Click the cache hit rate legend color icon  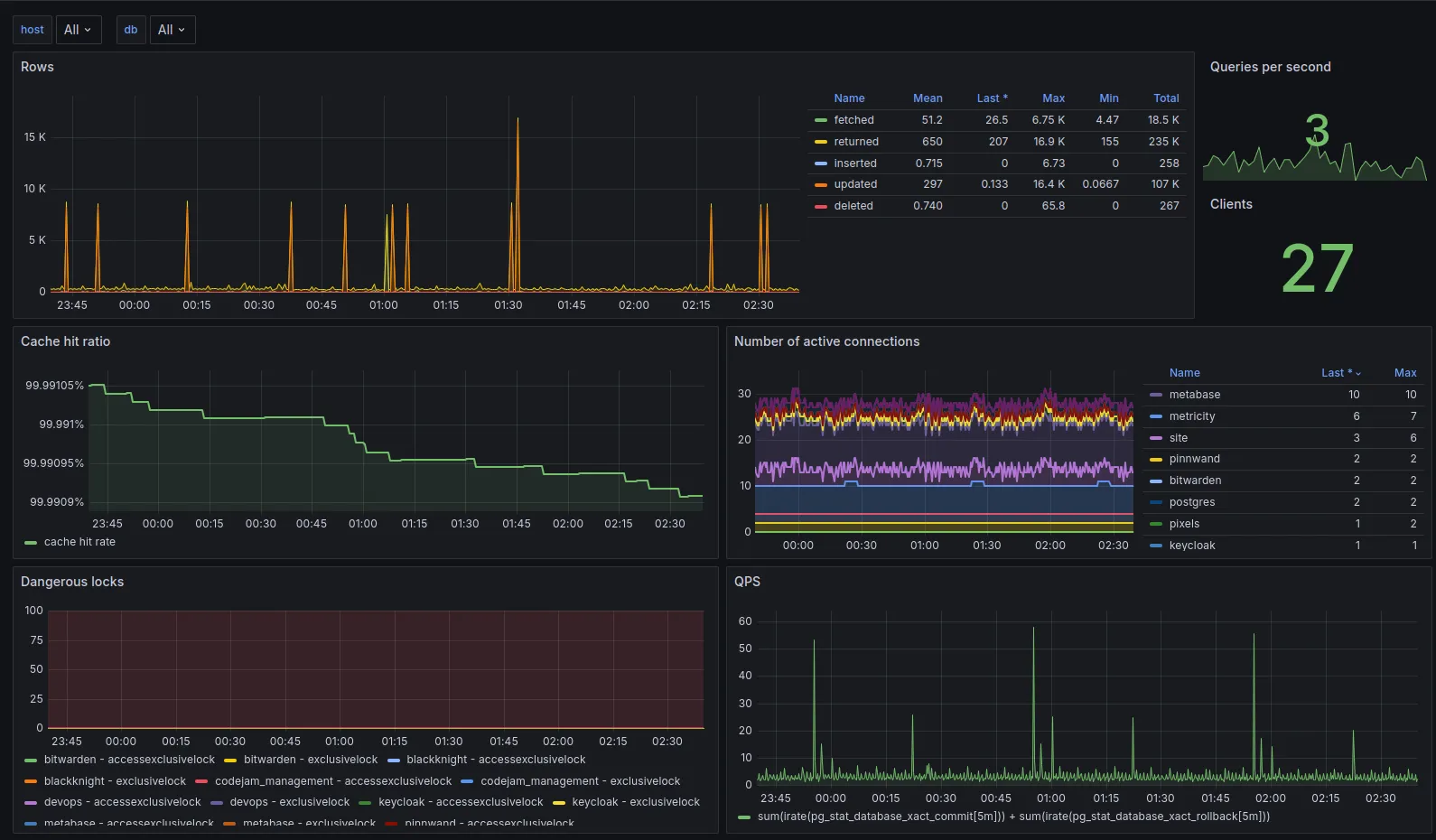[31, 543]
